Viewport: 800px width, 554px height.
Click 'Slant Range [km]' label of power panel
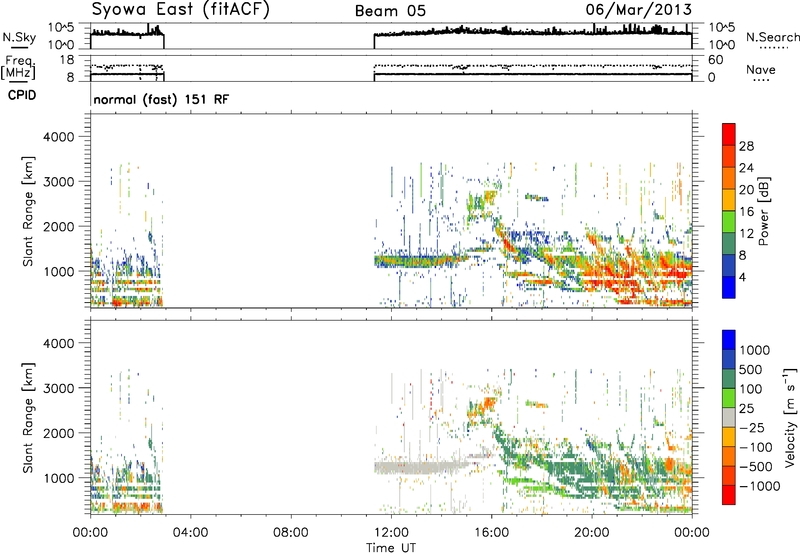click(29, 211)
